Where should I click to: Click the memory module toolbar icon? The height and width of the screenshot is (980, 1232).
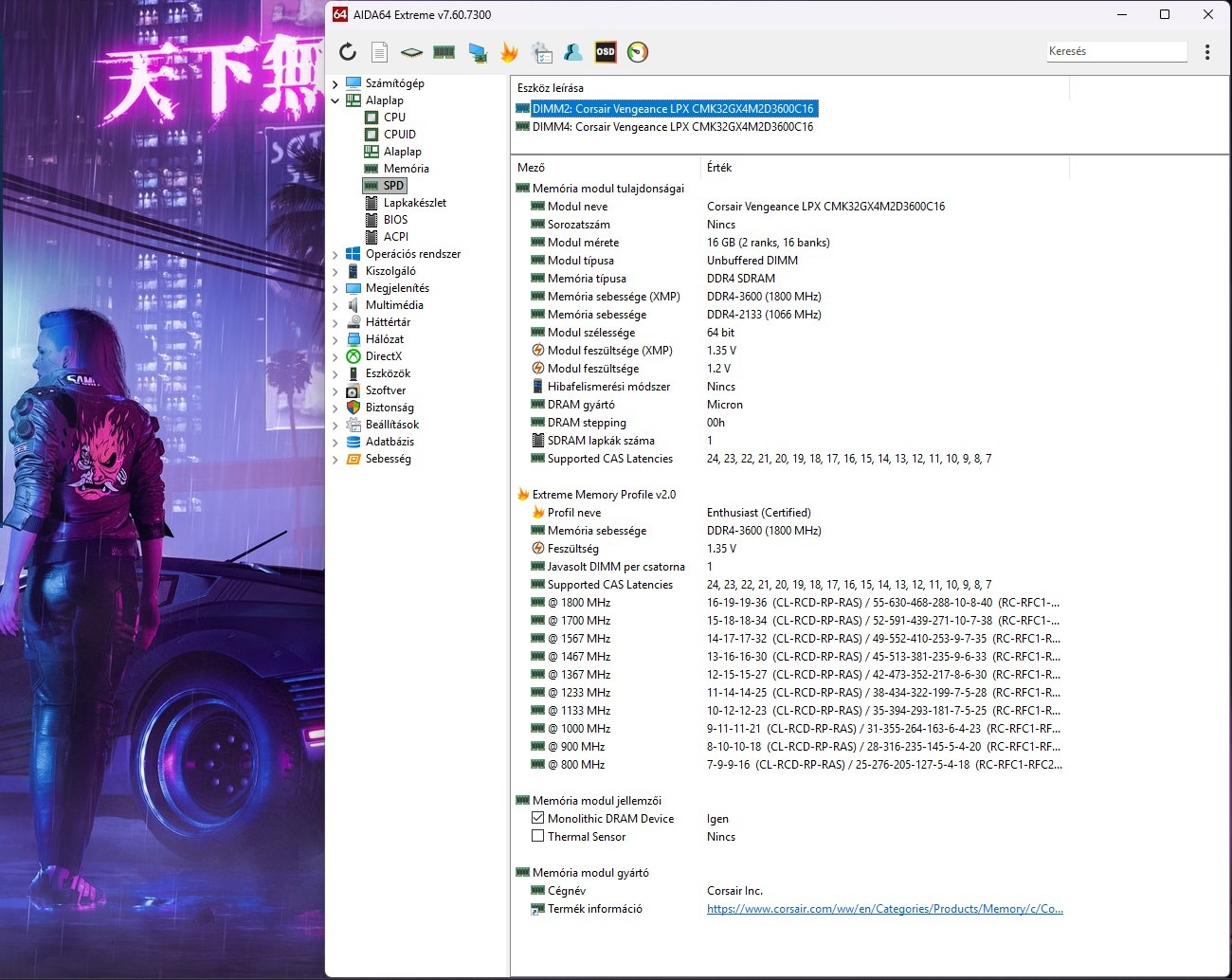tap(444, 52)
